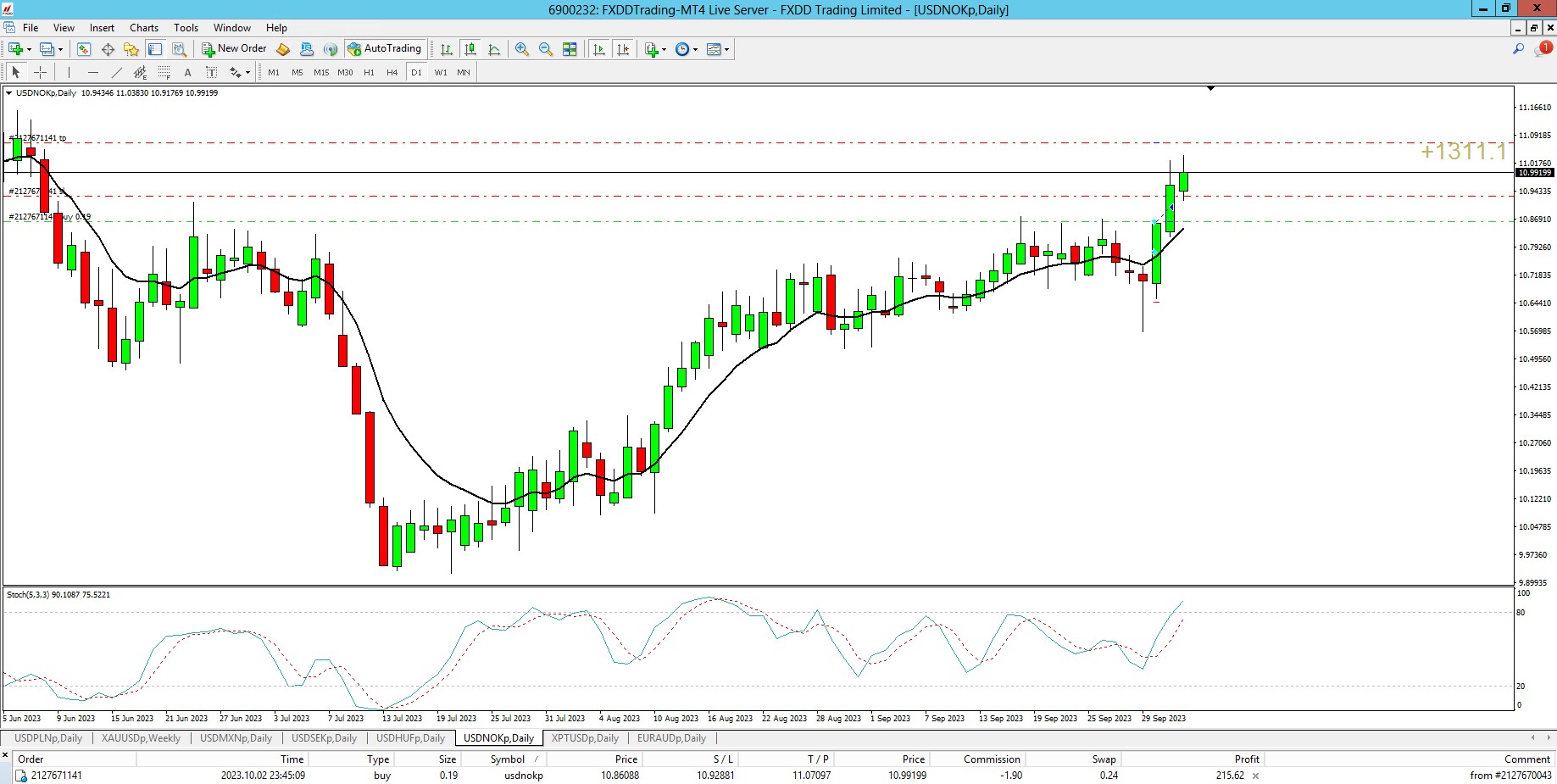This screenshot has width=1557, height=784.
Task: Switch to candlestick chart display
Action: [x=470, y=49]
